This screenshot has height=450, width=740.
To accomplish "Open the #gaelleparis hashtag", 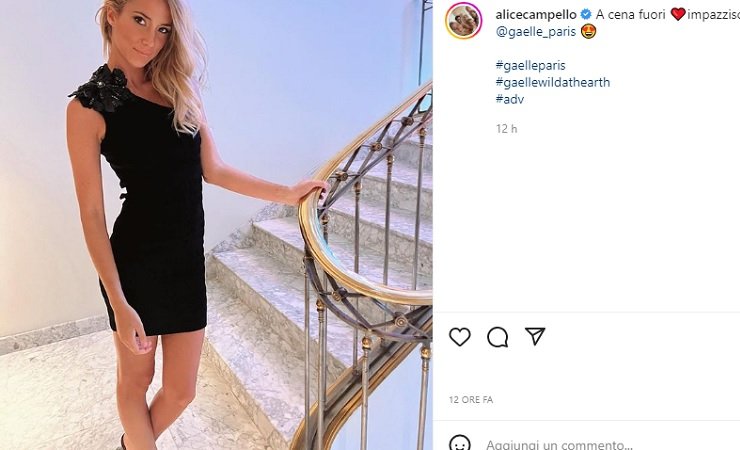I will coord(530,65).
